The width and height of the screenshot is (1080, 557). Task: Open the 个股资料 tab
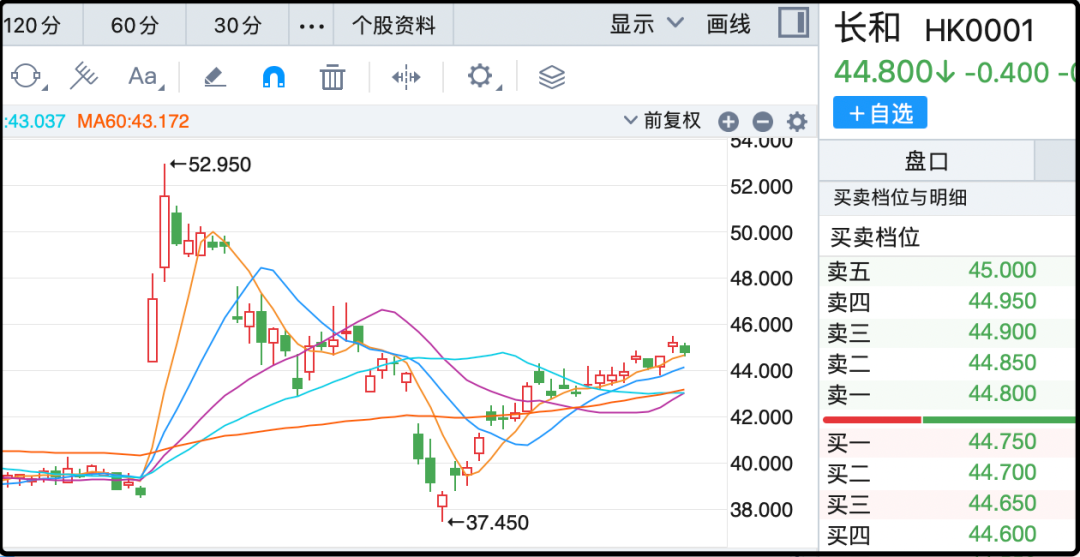[x=394, y=25]
